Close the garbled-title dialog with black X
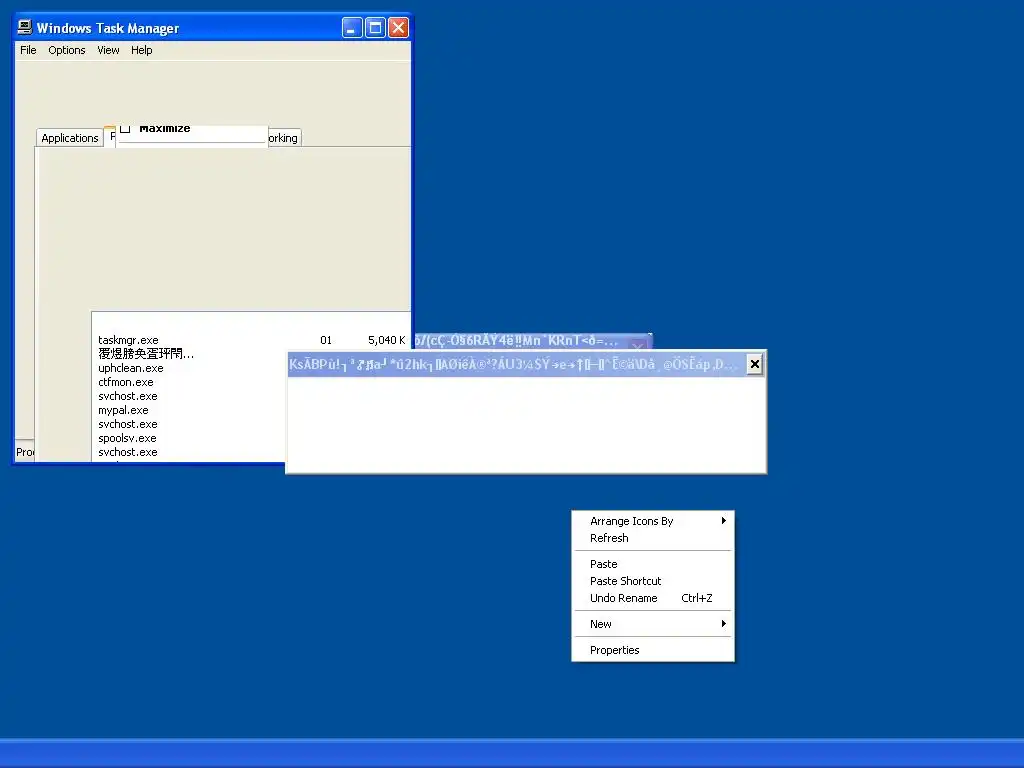Screen dimensions: 1024x768 [x=754, y=364]
